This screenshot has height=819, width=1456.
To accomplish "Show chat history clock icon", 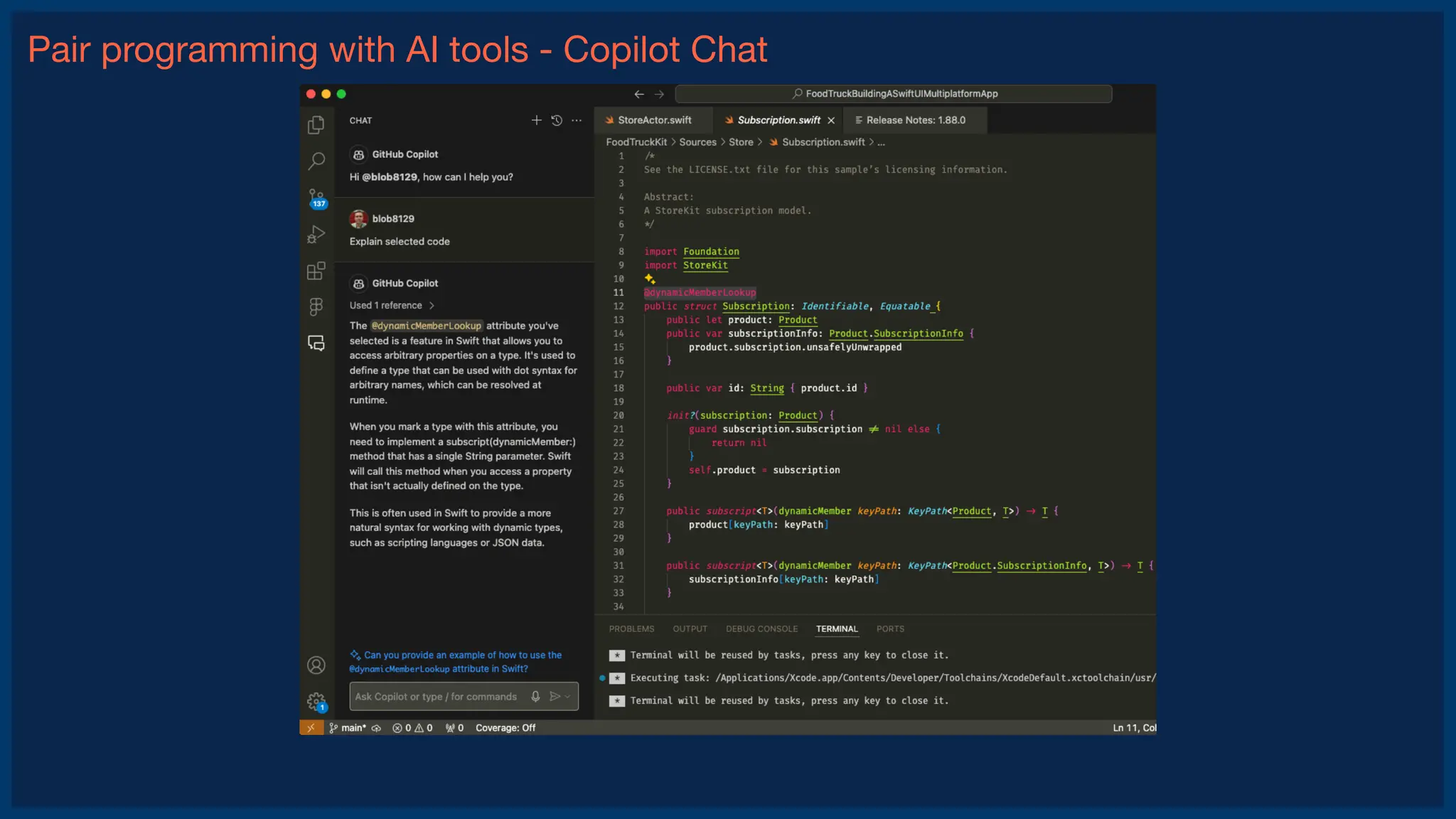I will click(x=557, y=120).
